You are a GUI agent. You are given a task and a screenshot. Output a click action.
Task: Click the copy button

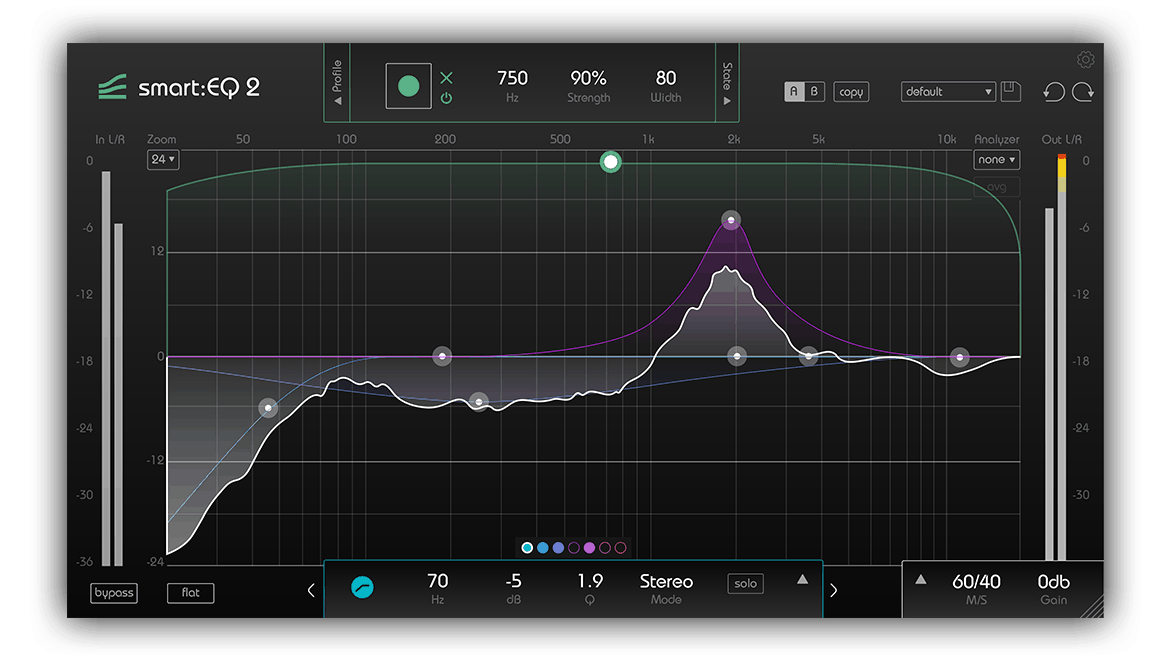tap(851, 92)
